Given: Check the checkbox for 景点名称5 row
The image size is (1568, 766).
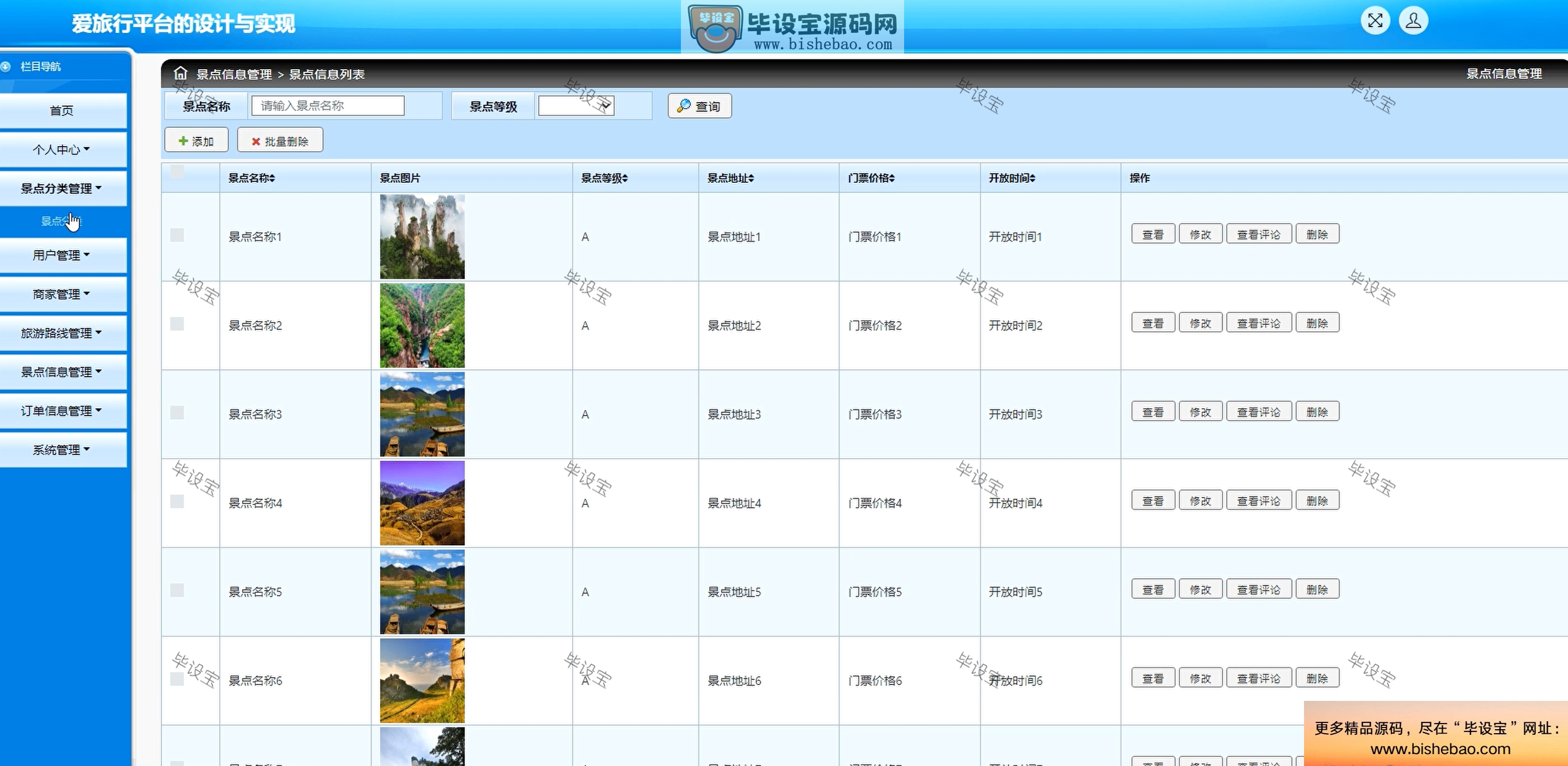Looking at the screenshot, I should (x=177, y=590).
